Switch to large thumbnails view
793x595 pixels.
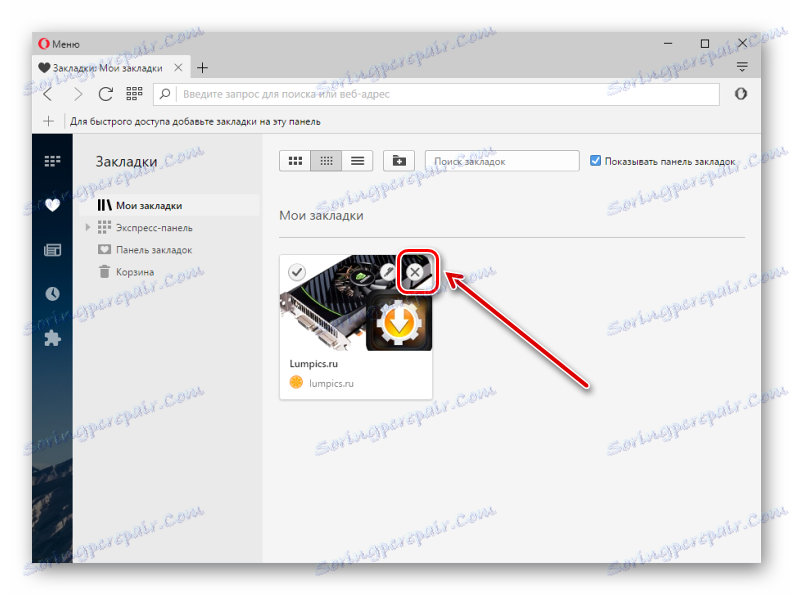click(x=295, y=161)
